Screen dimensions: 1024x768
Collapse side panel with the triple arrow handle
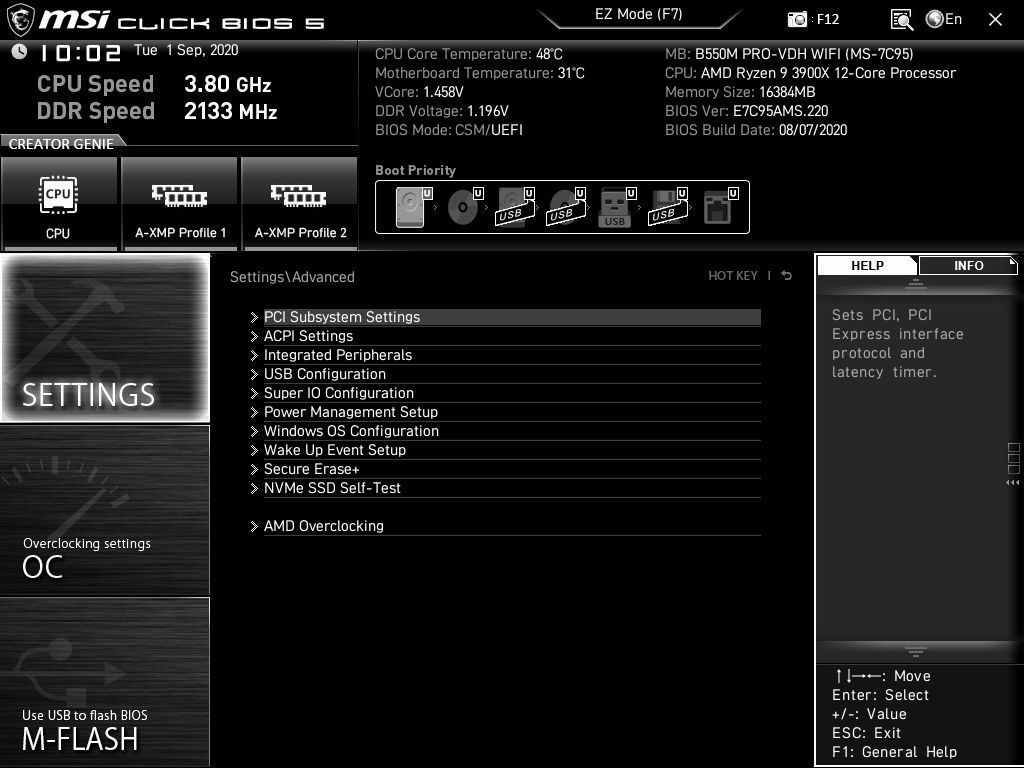tap(1013, 483)
